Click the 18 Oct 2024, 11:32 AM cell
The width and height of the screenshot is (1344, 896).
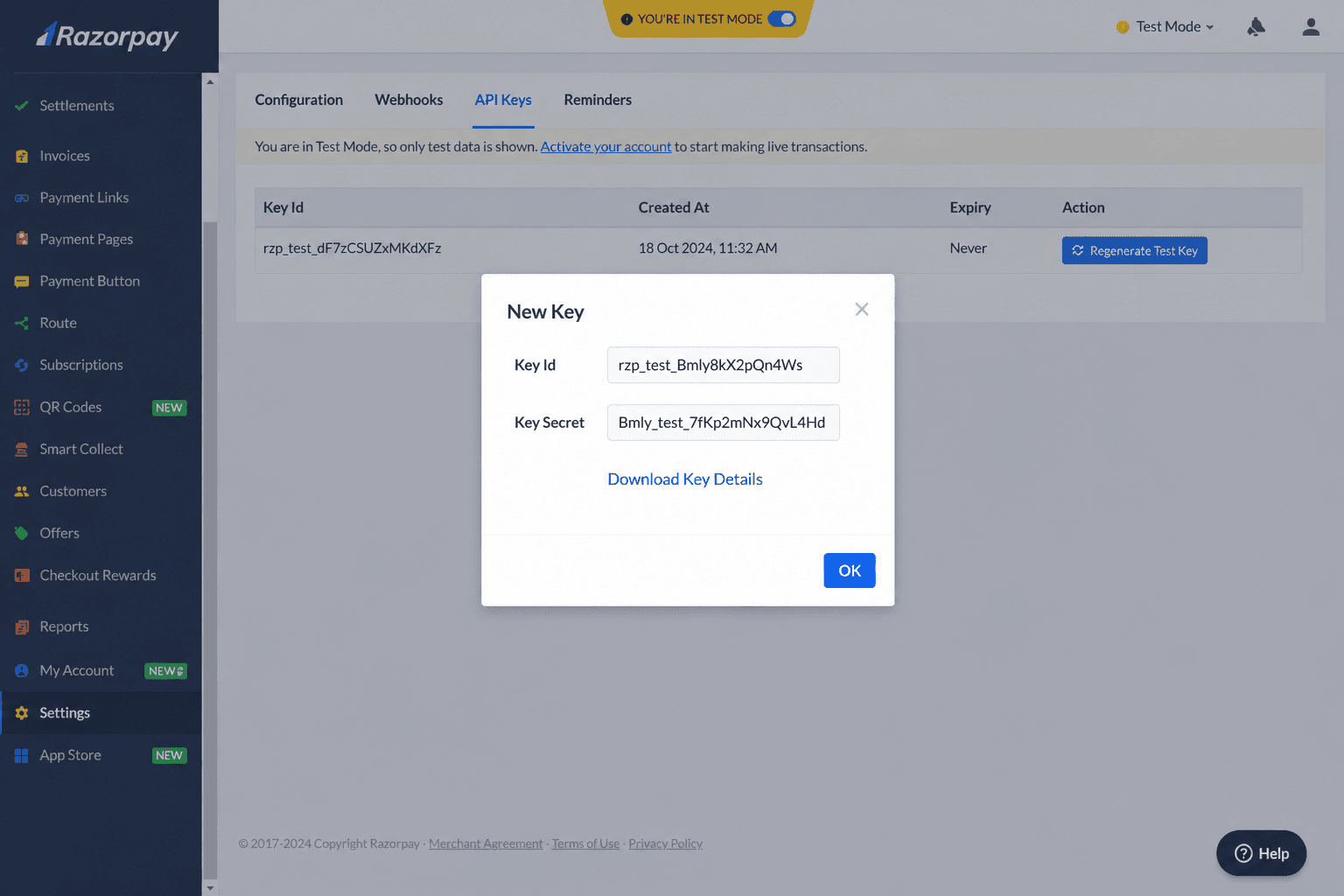click(708, 248)
